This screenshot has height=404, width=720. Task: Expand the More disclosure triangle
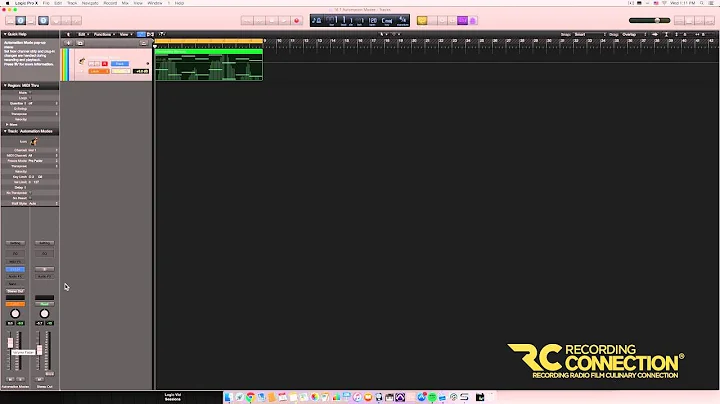(7, 124)
